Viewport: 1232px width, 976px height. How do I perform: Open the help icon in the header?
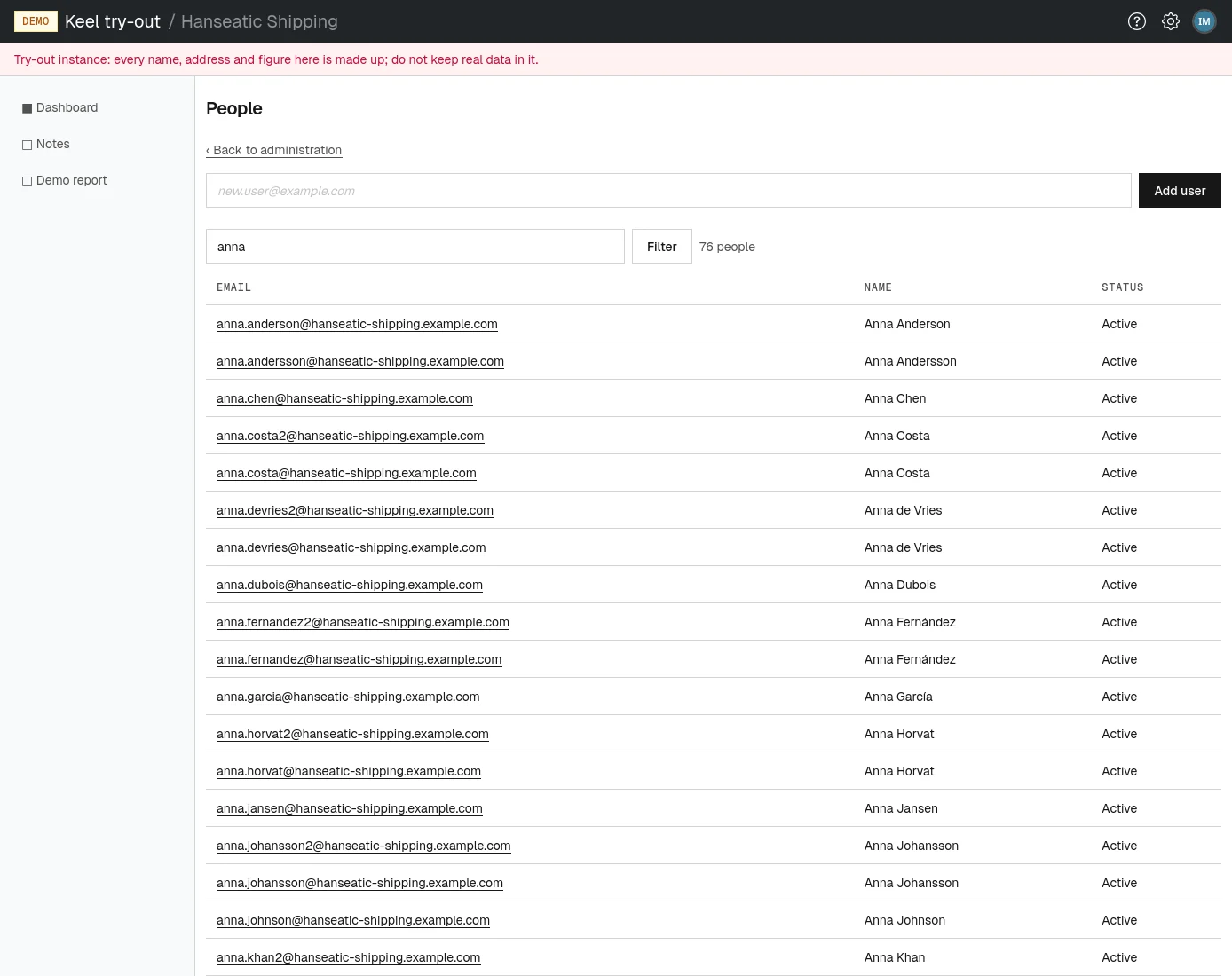coord(1137,21)
